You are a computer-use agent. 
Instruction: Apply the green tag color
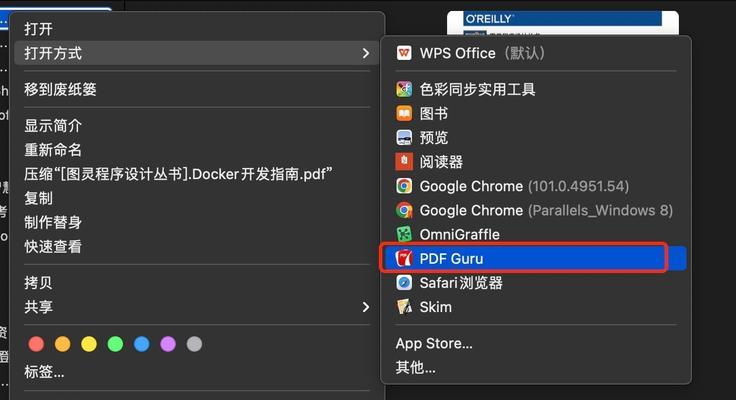(115, 344)
